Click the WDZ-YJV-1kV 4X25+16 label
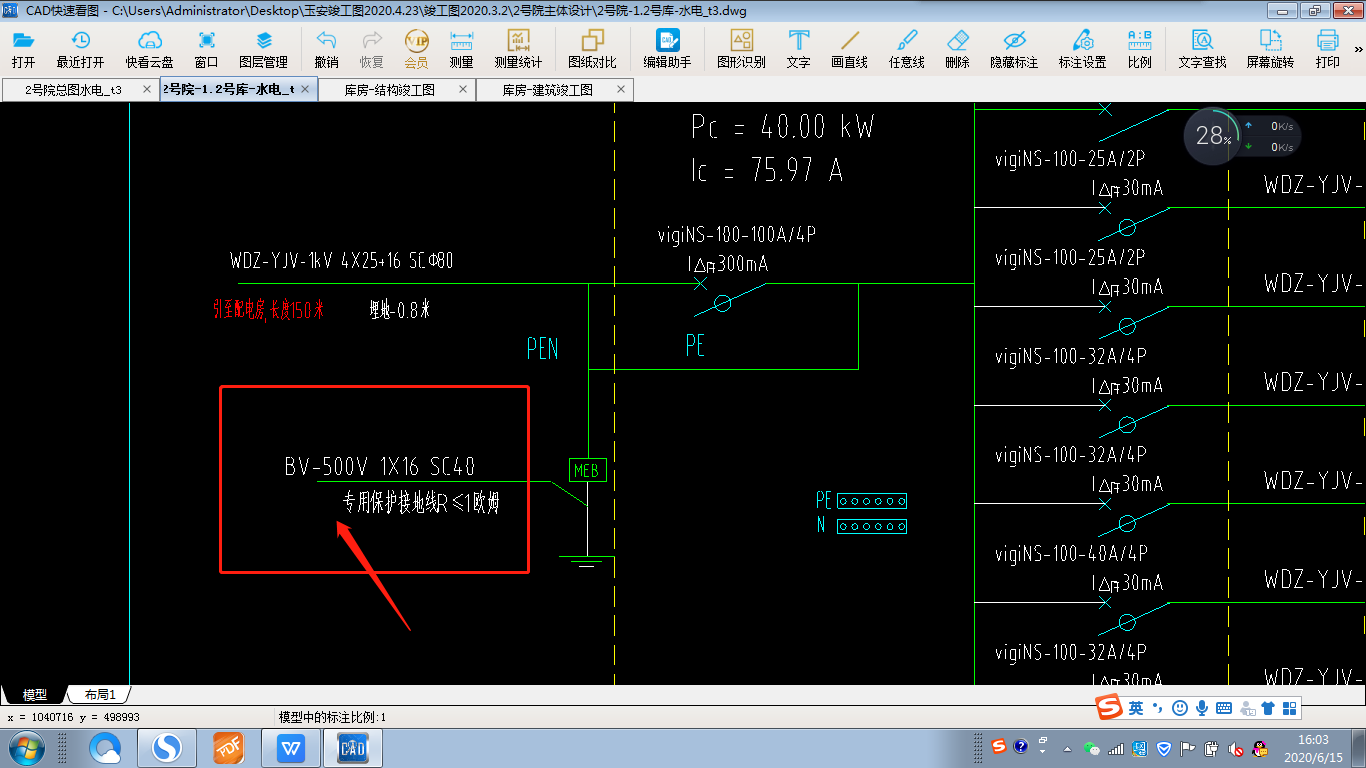 tap(342, 261)
